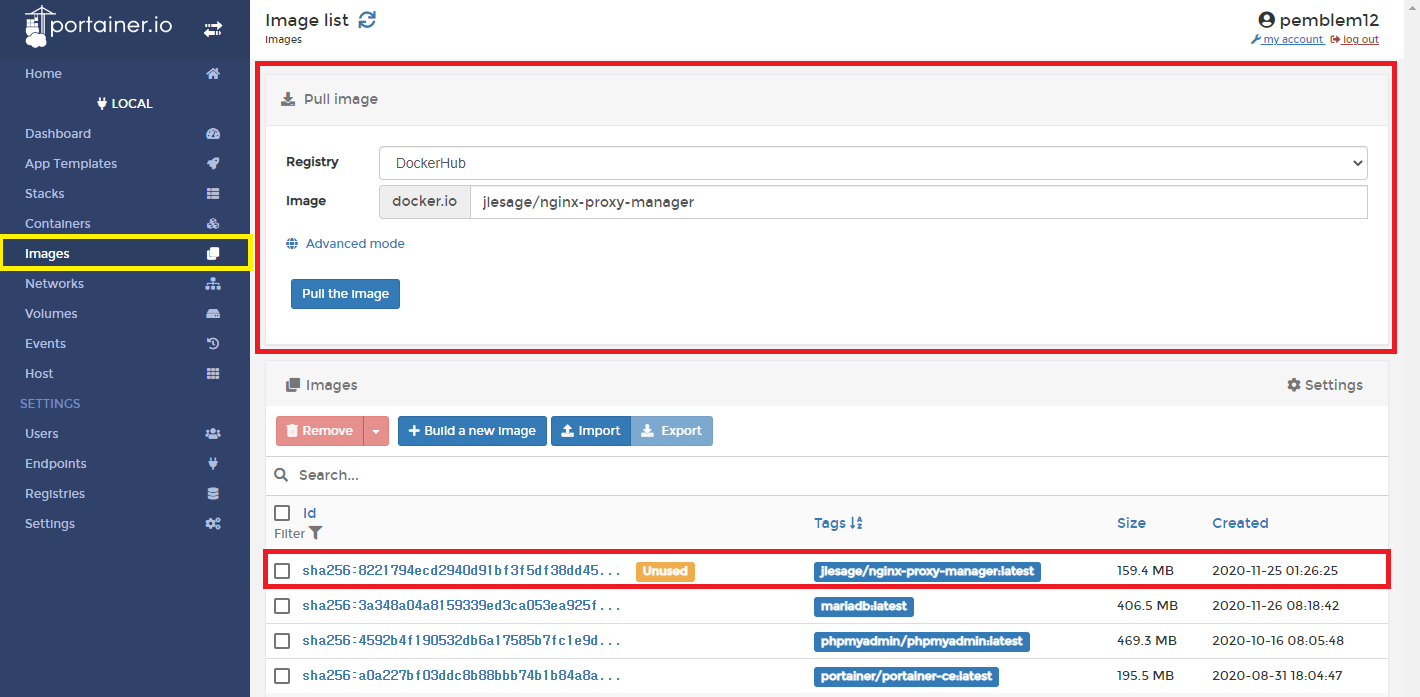Click the Registries stack icon in sidebar
Screen dimensions: 1420x697
pos(213,493)
